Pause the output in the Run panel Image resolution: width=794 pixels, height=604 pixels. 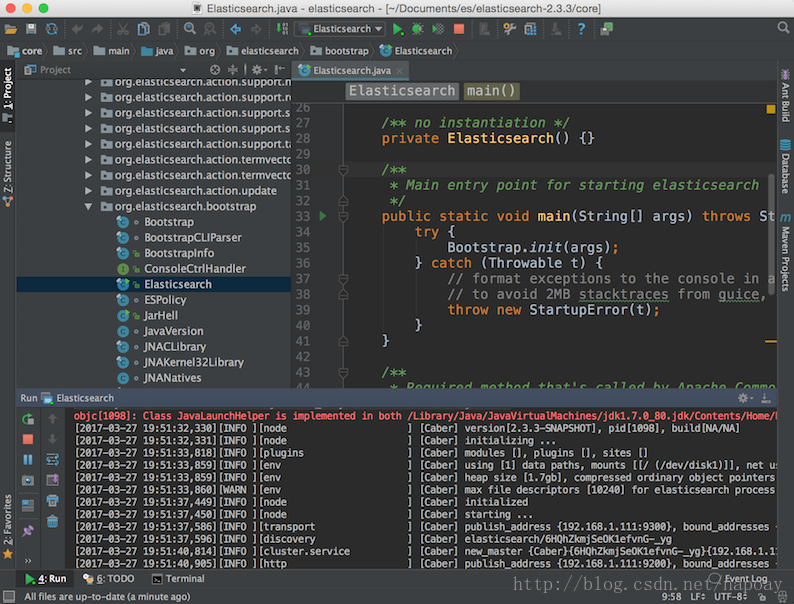pos(28,460)
